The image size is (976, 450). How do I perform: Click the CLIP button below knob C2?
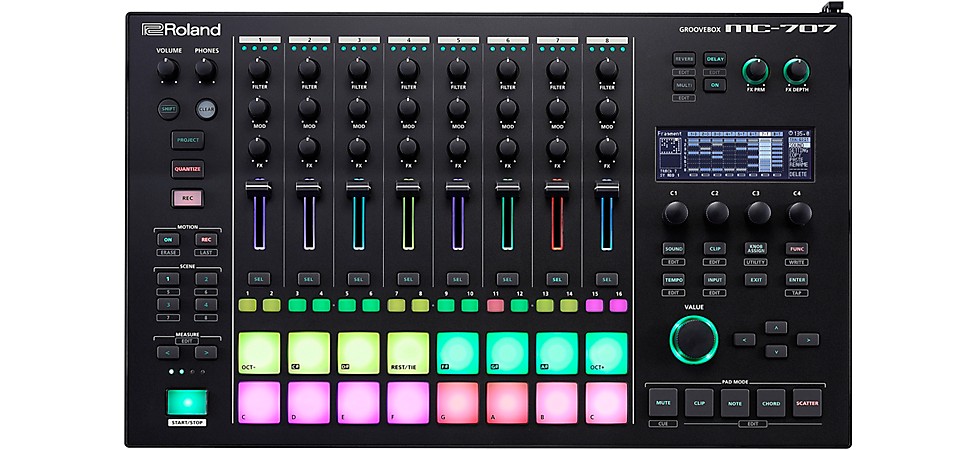[715, 248]
